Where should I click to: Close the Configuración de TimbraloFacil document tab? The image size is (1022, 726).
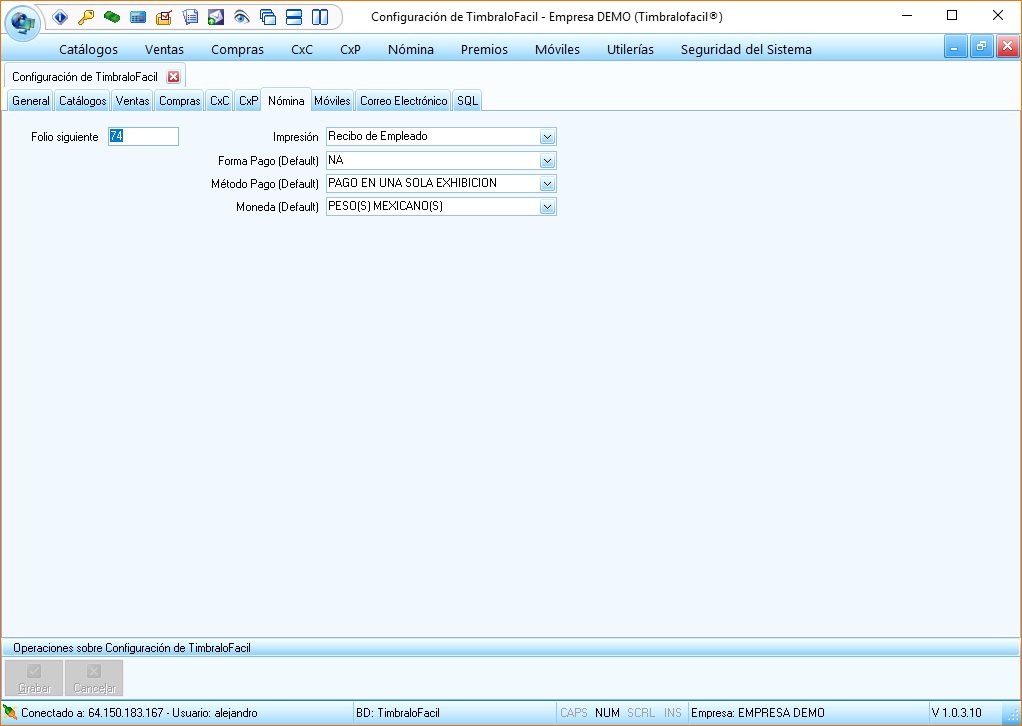pyautogui.click(x=173, y=77)
